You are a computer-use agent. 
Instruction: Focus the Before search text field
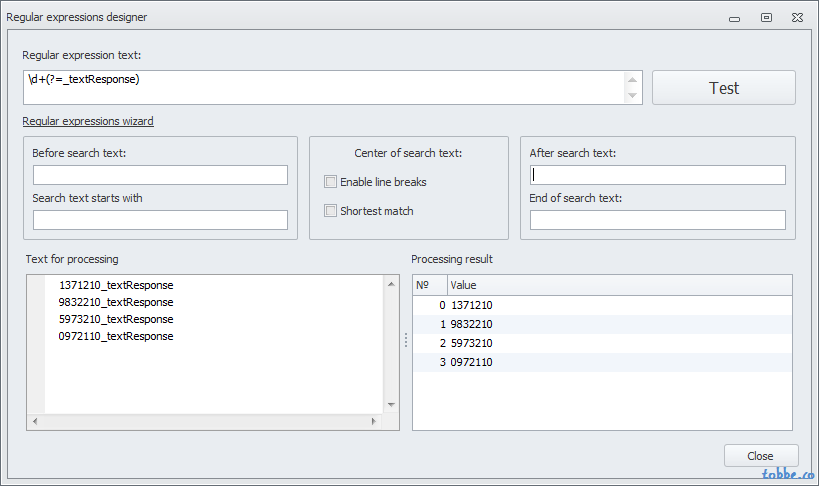pos(160,175)
